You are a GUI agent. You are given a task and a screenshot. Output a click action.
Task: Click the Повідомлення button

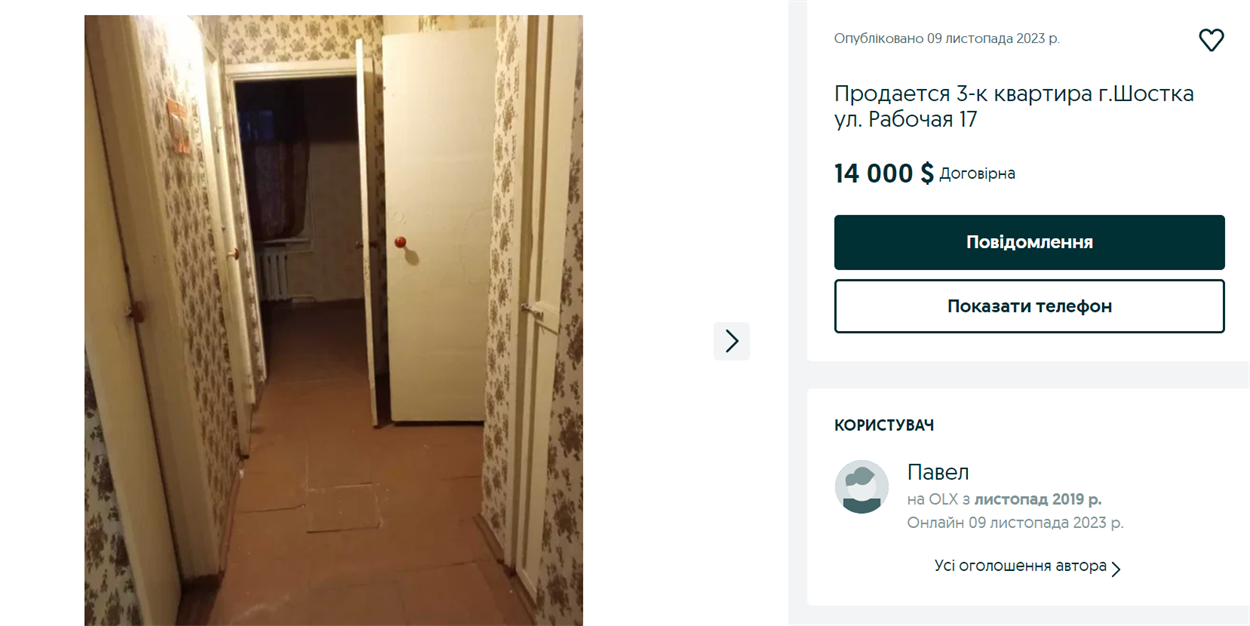[1029, 242]
